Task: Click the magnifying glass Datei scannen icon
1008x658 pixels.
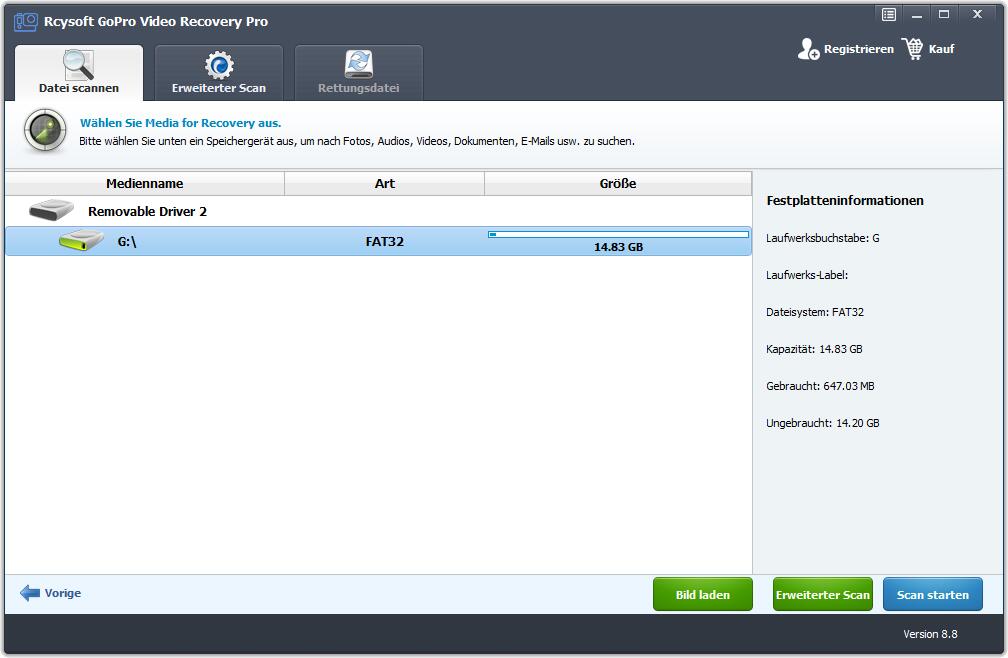Action: coord(78,64)
